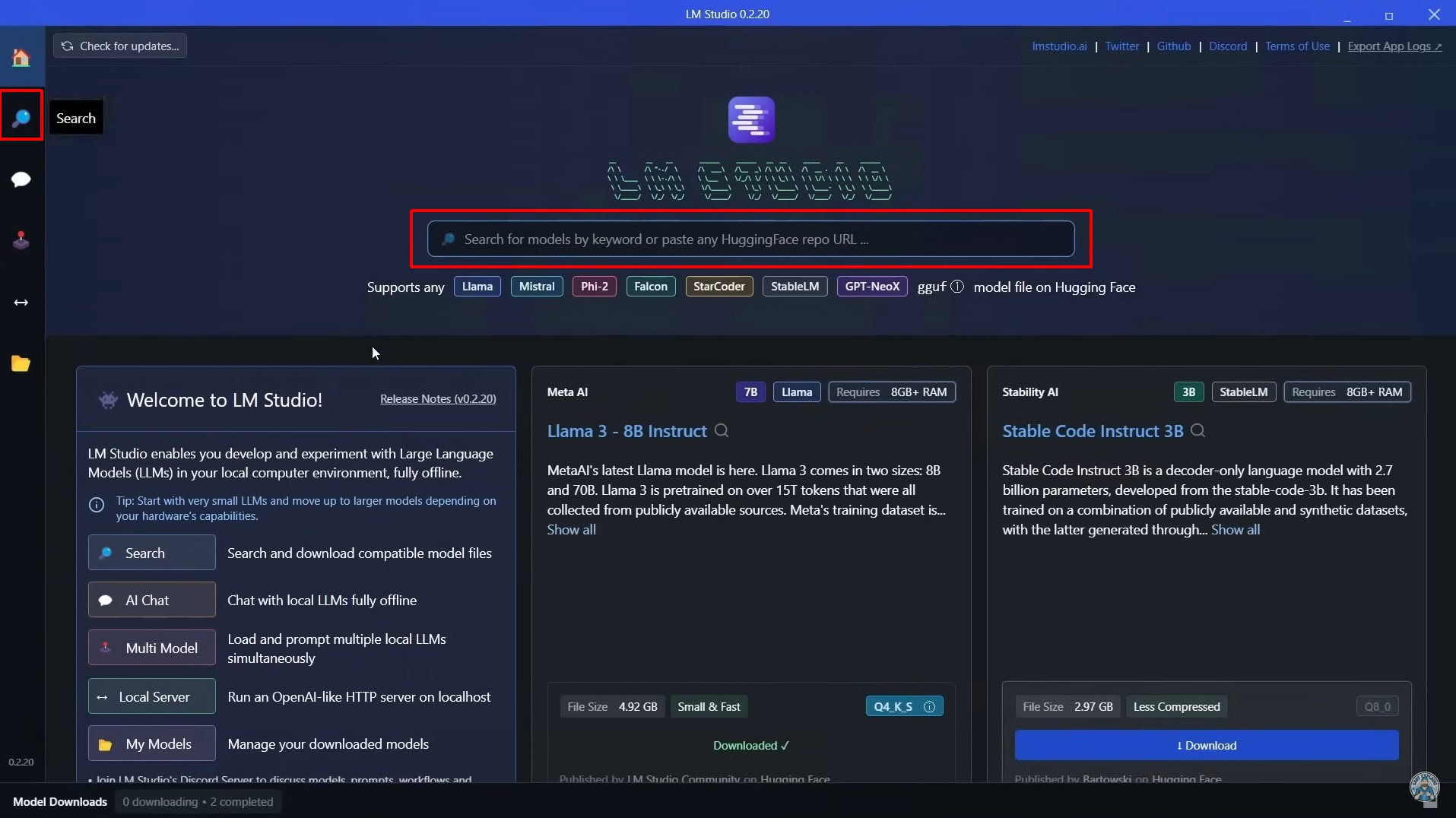Image resolution: width=1456 pixels, height=818 pixels.
Task: Click the Q4_K_S quantization badge
Action: [x=905, y=707]
